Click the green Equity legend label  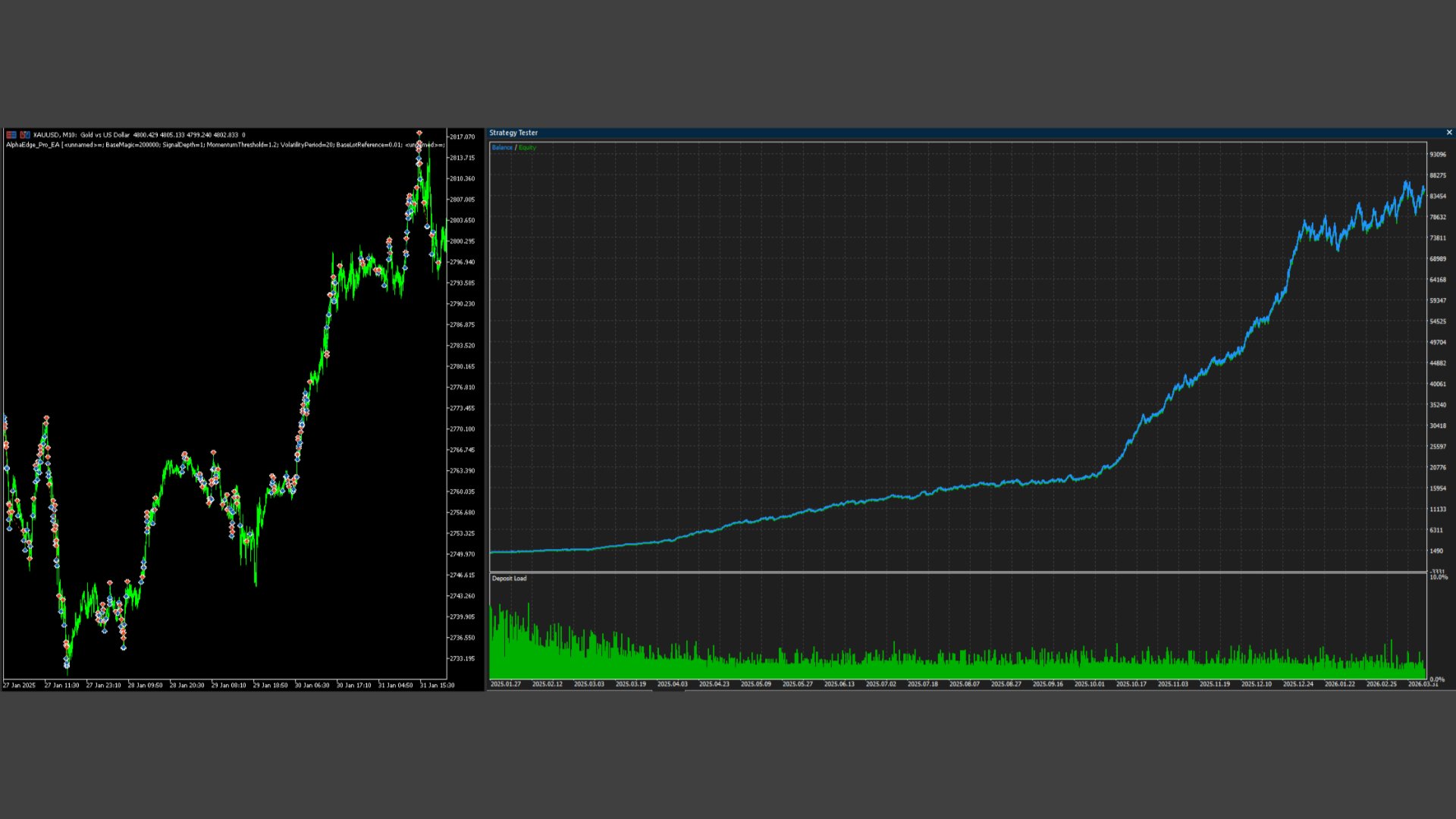tap(527, 147)
